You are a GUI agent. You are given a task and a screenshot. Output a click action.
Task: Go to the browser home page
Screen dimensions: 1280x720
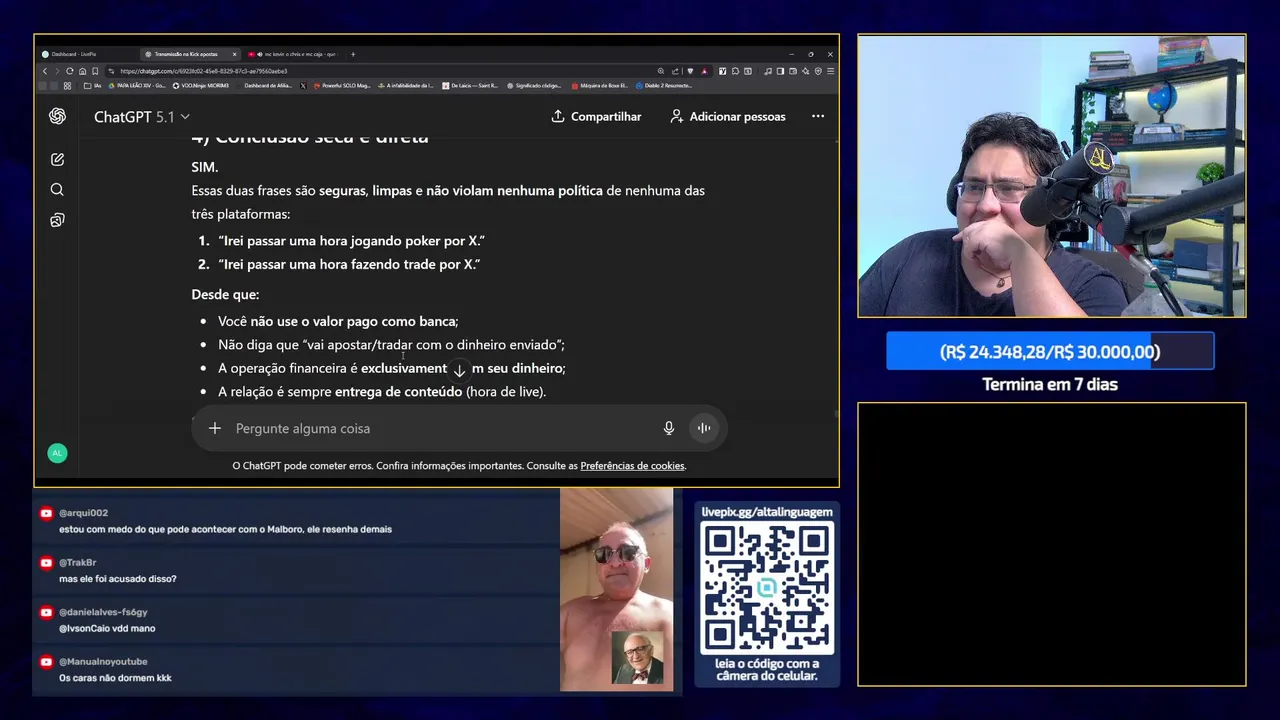(82, 71)
